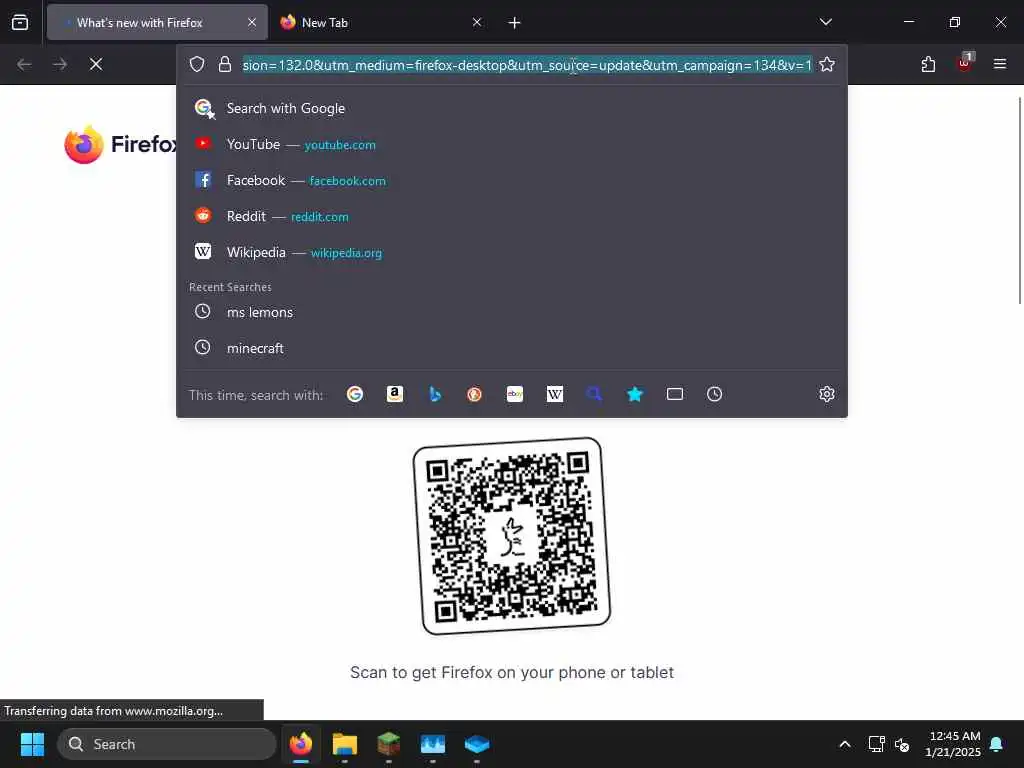The width and height of the screenshot is (1024, 768).
Task: Open the blue cube app on taskbar
Action: click(477, 744)
